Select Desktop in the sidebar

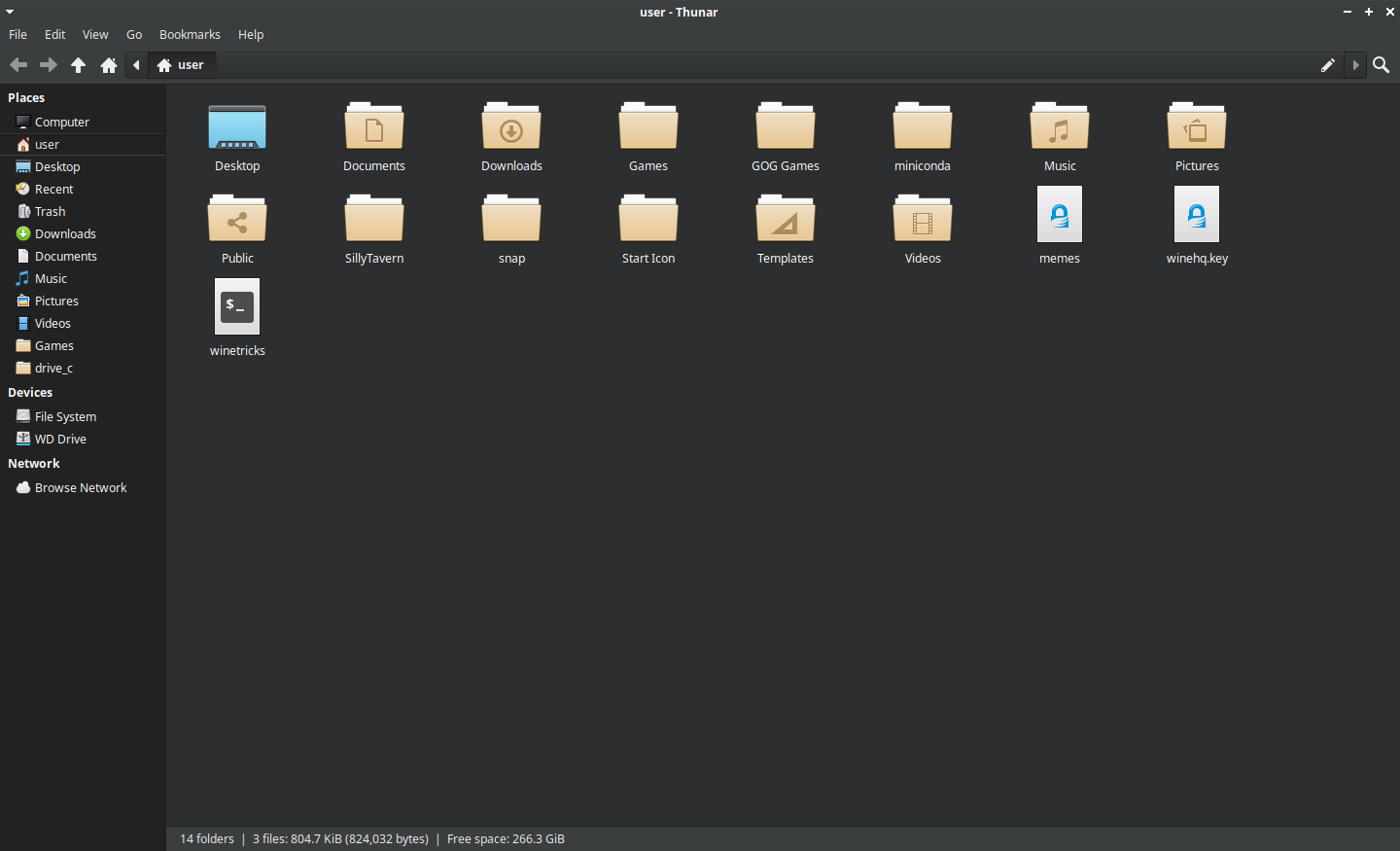83,167
